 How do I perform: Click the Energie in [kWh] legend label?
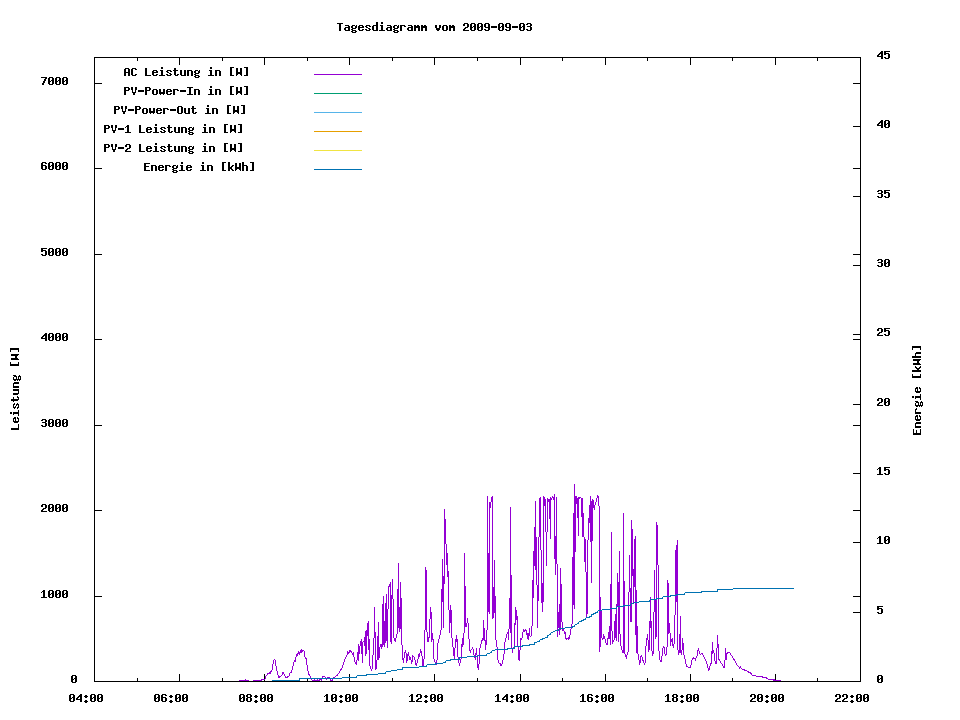pos(199,167)
